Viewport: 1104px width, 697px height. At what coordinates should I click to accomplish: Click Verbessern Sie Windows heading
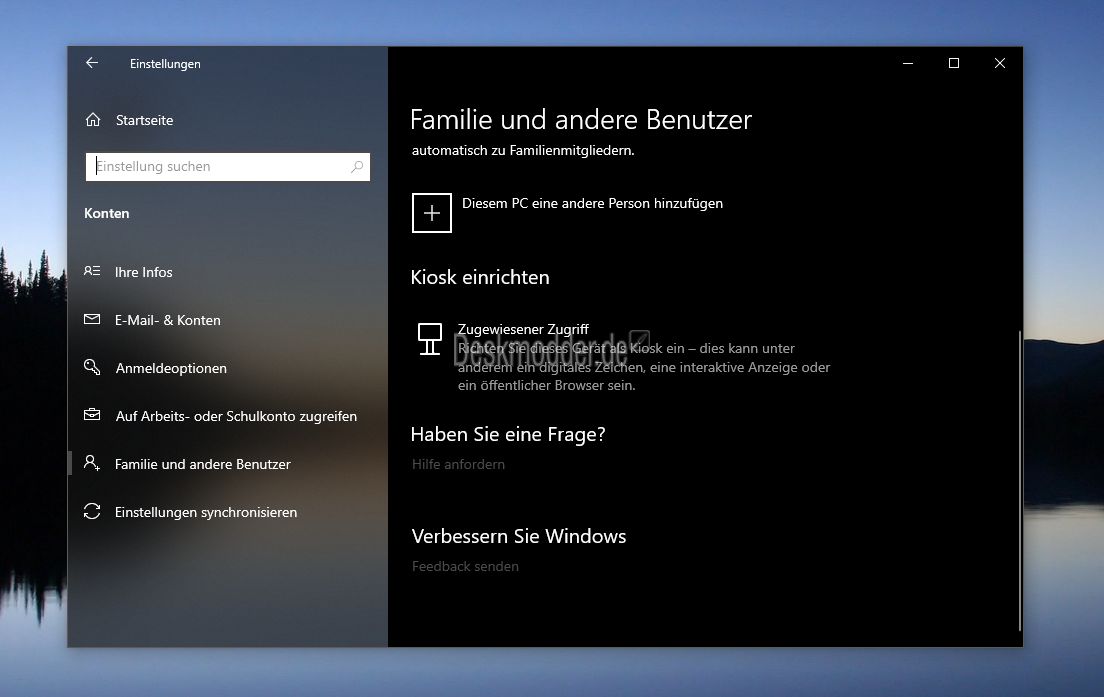(519, 536)
